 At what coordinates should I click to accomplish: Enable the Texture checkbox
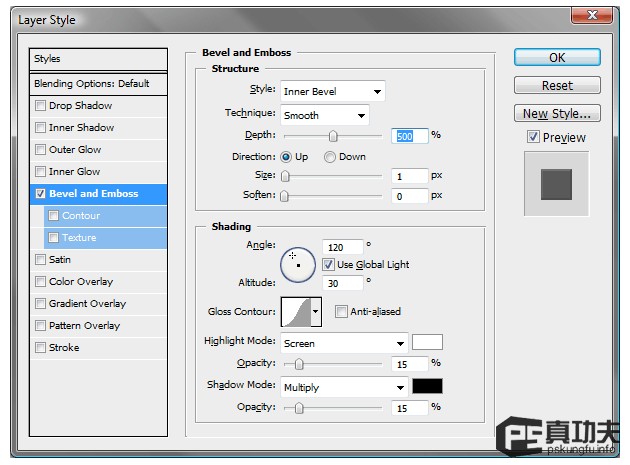tap(53, 238)
